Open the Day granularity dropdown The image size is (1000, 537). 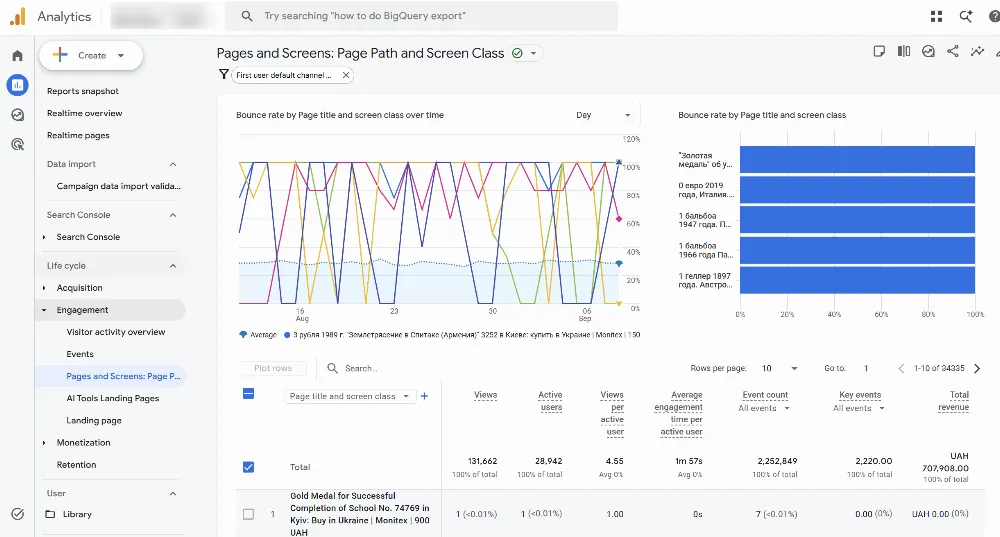tap(603, 115)
